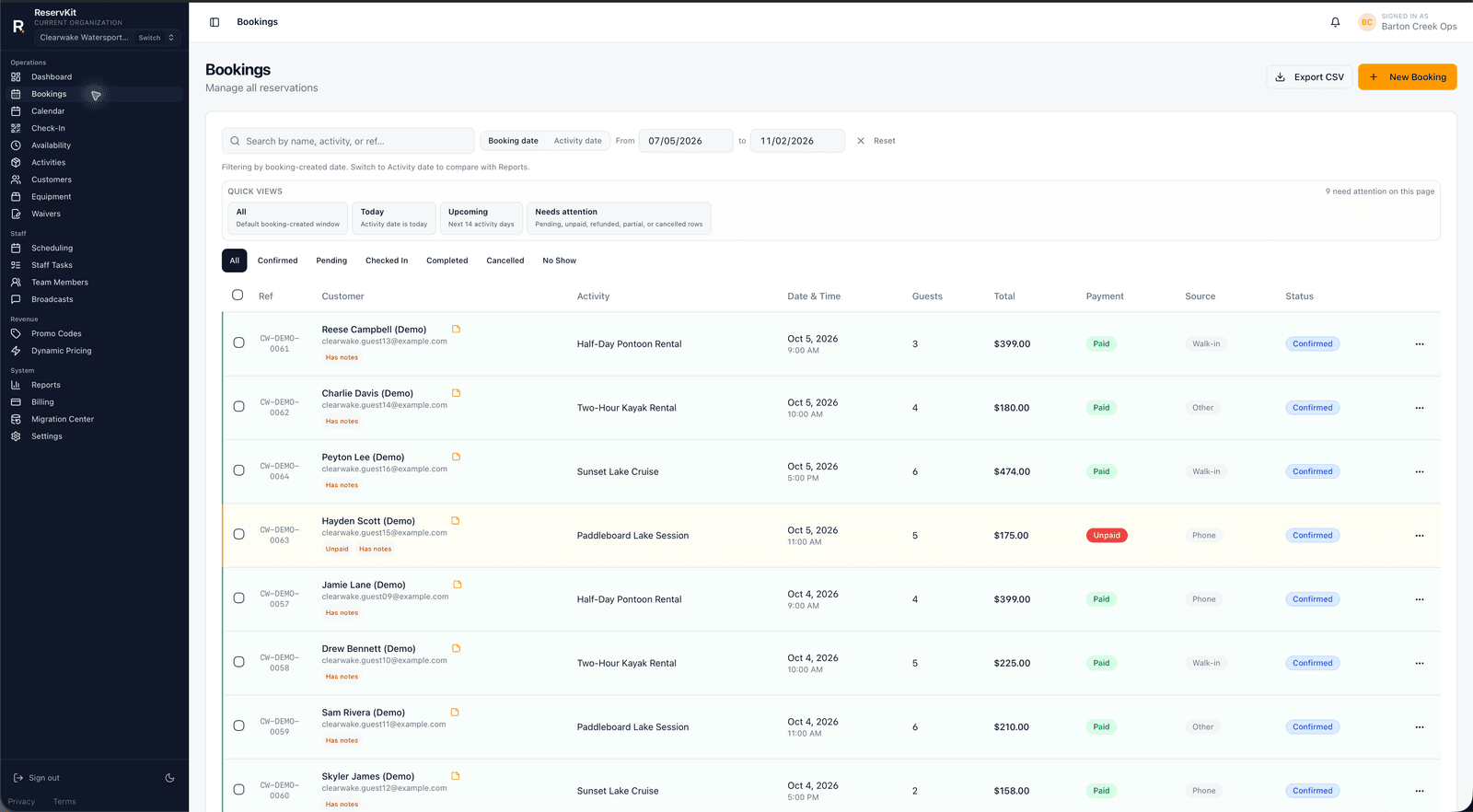This screenshot has height=812, width=1473.
Task: Open actions menu for Drew Bennett row
Action: click(x=1420, y=663)
